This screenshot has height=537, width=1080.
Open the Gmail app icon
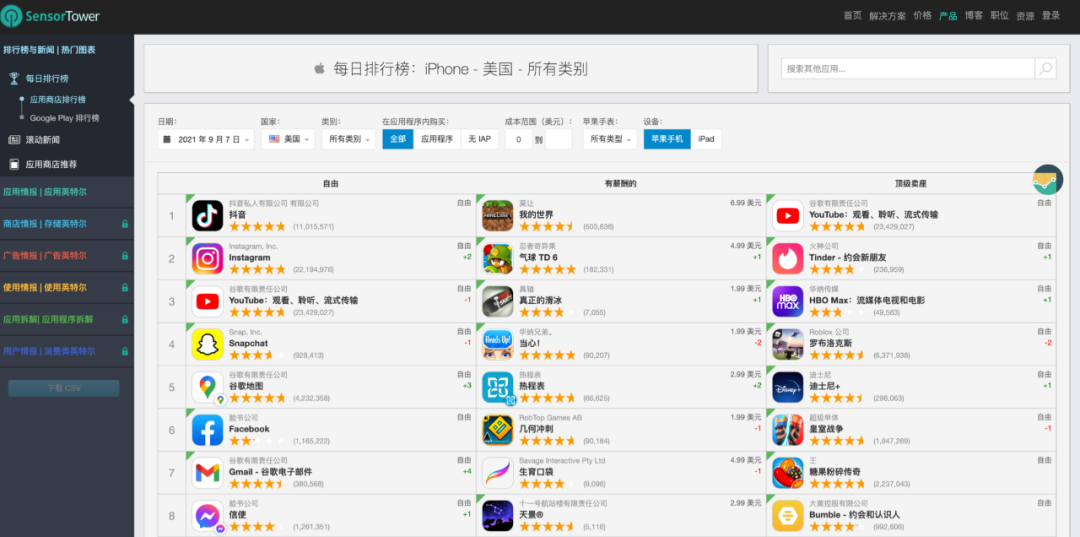pyautogui.click(x=207, y=472)
